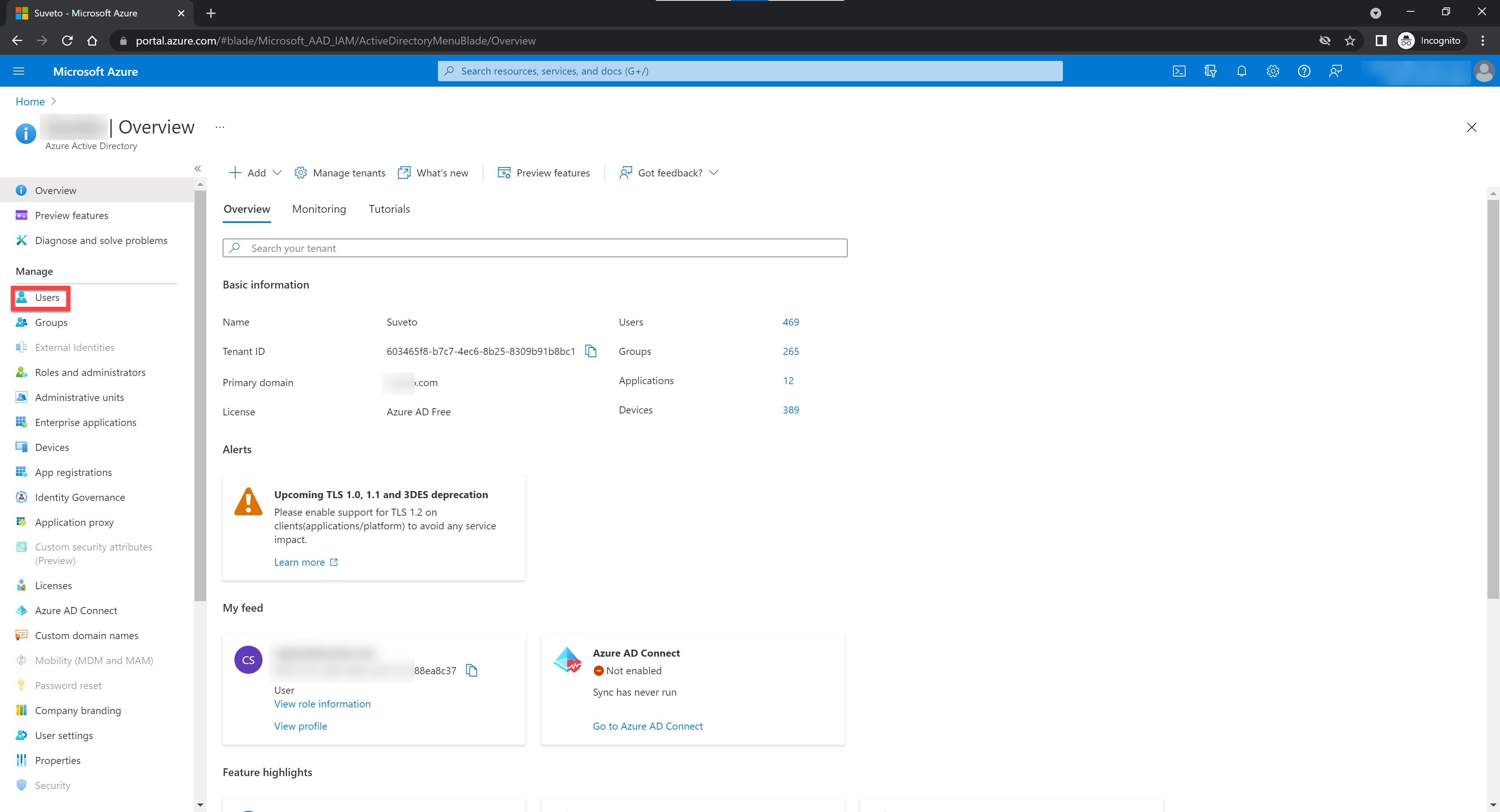The image size is (1500, 812).
Task: Switch to the Tutorials tab
Action: [x=389, y=209]
